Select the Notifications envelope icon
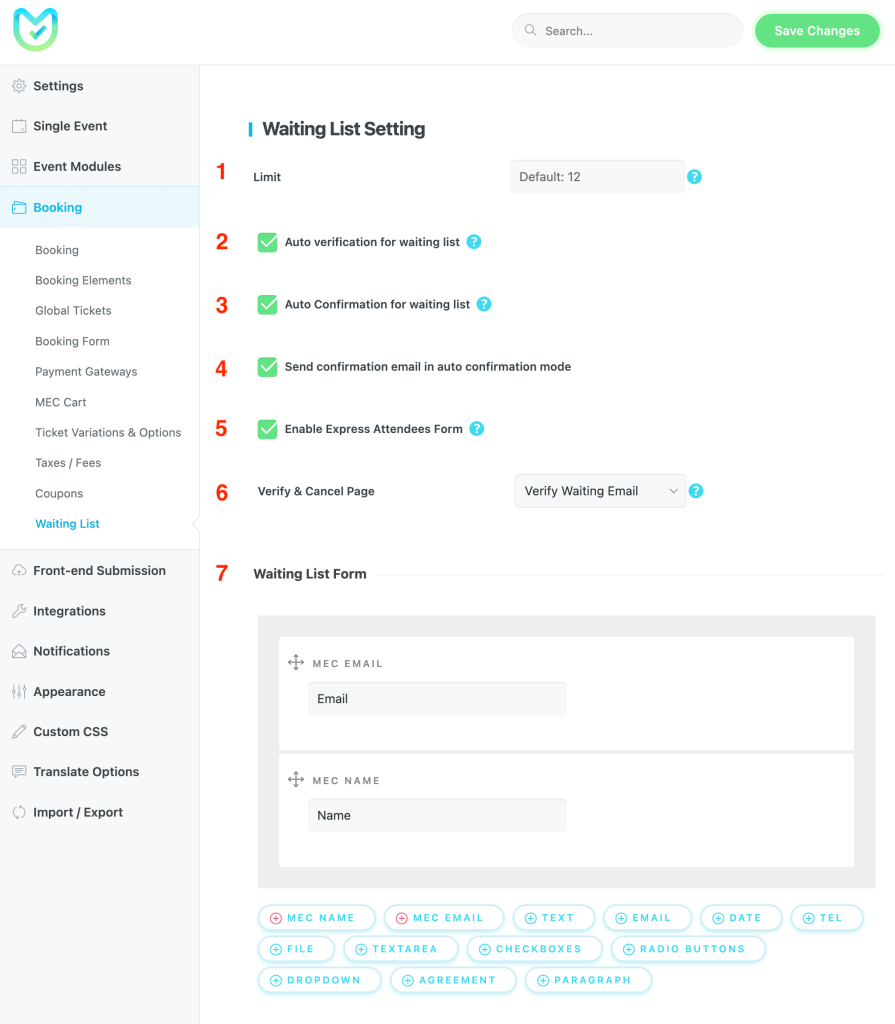Screen dimensions: 895x1024 pos(18,651)
